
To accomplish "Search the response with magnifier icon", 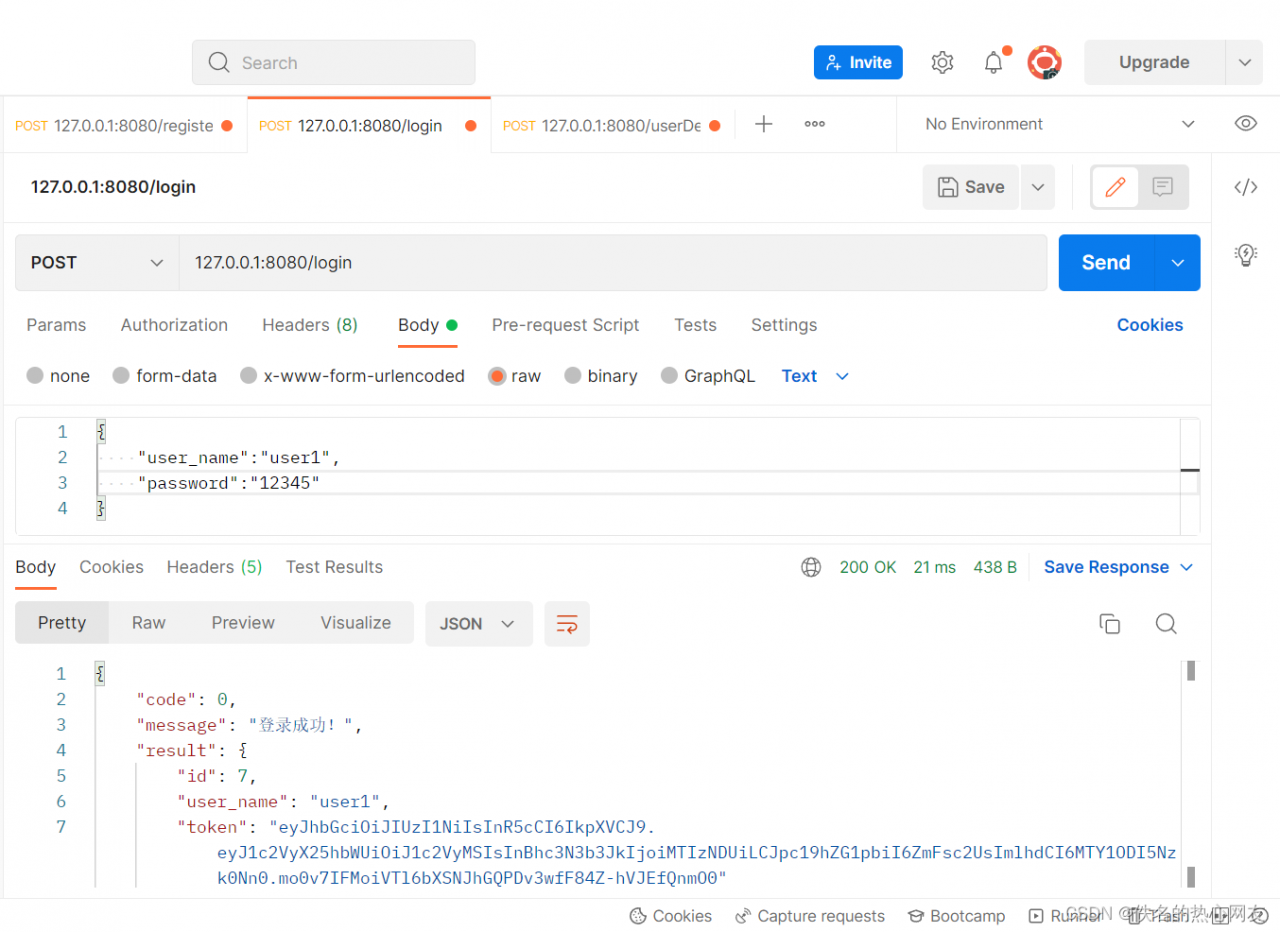I will (x=1165, y=624).
